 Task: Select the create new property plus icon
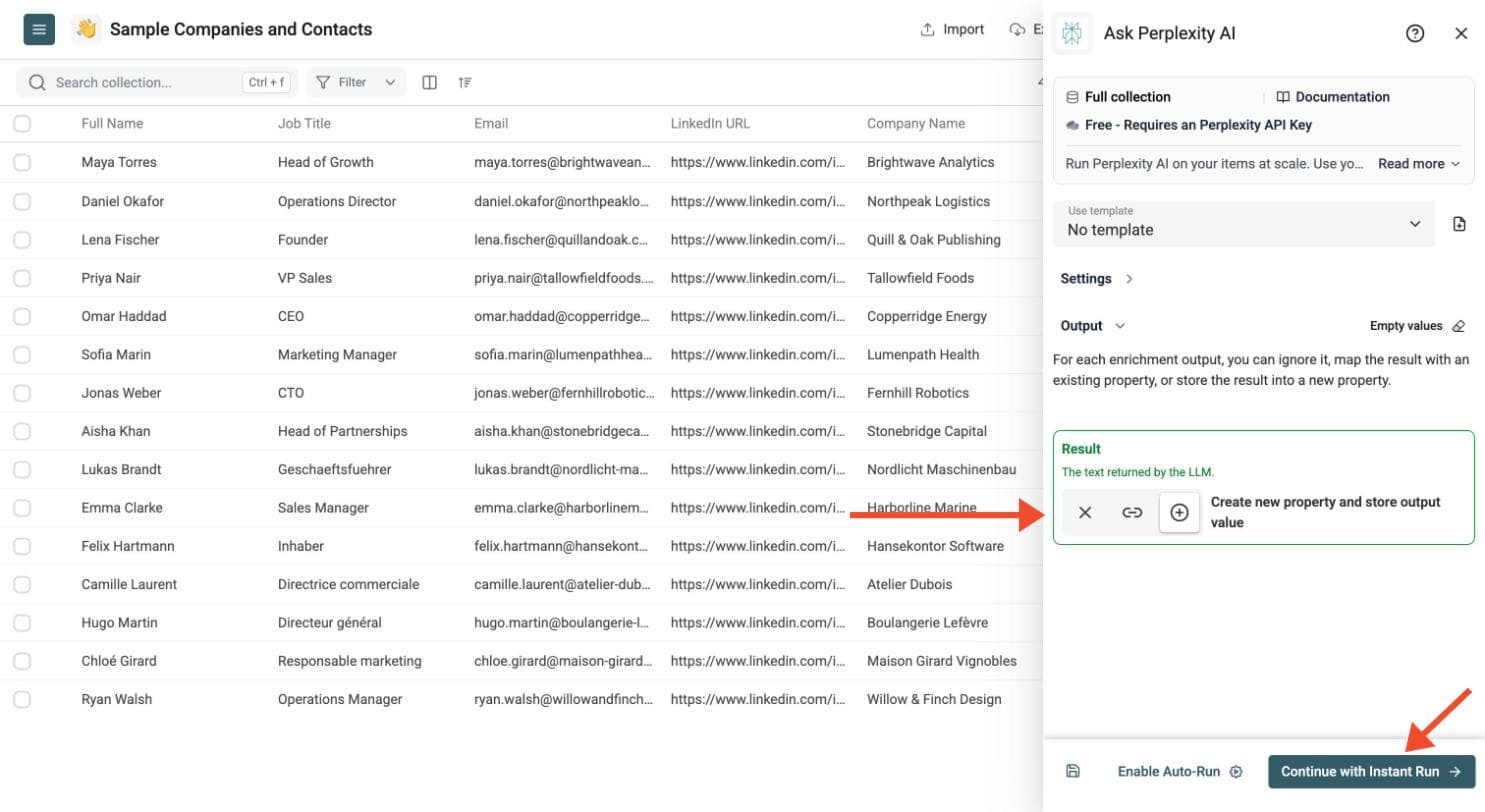click(x=1179, y=512)
